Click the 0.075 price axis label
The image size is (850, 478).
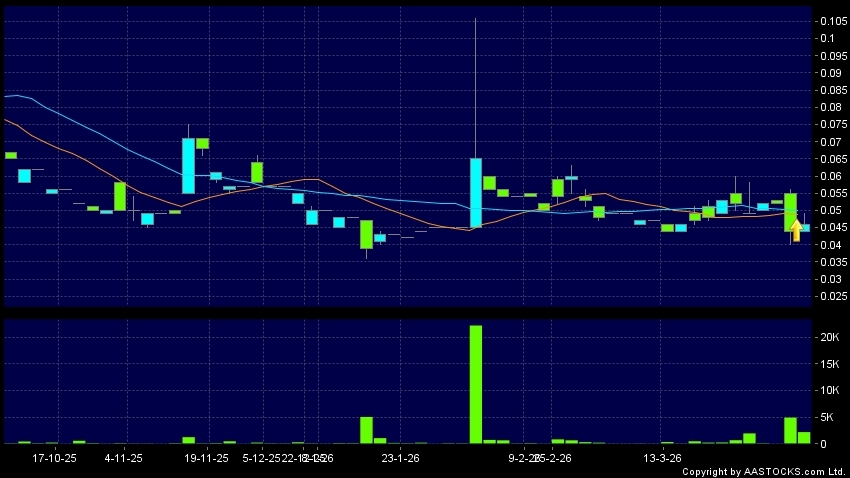pyautogui.click(x=832, y=124)
